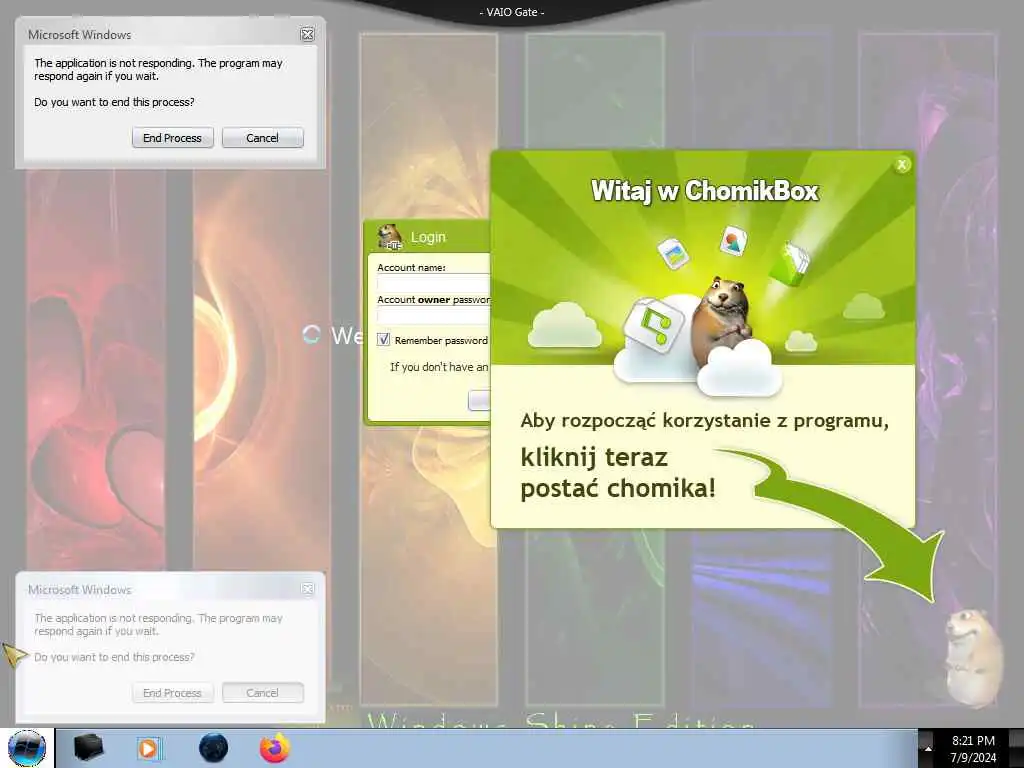1024x768 pixels.
Task: Click the hamster icon in the Login title
Action: [391, 237]
